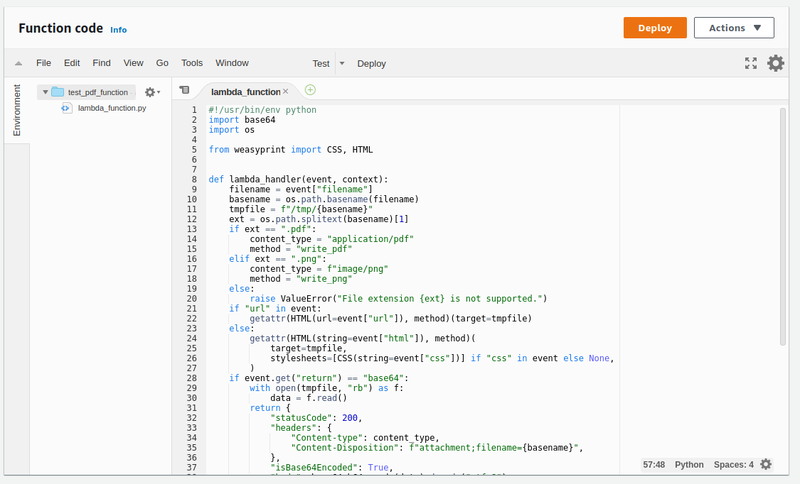Viewport: 800px width, 484px height.
Task: Close the lambda_function editor tab
Action: (286, 91)
